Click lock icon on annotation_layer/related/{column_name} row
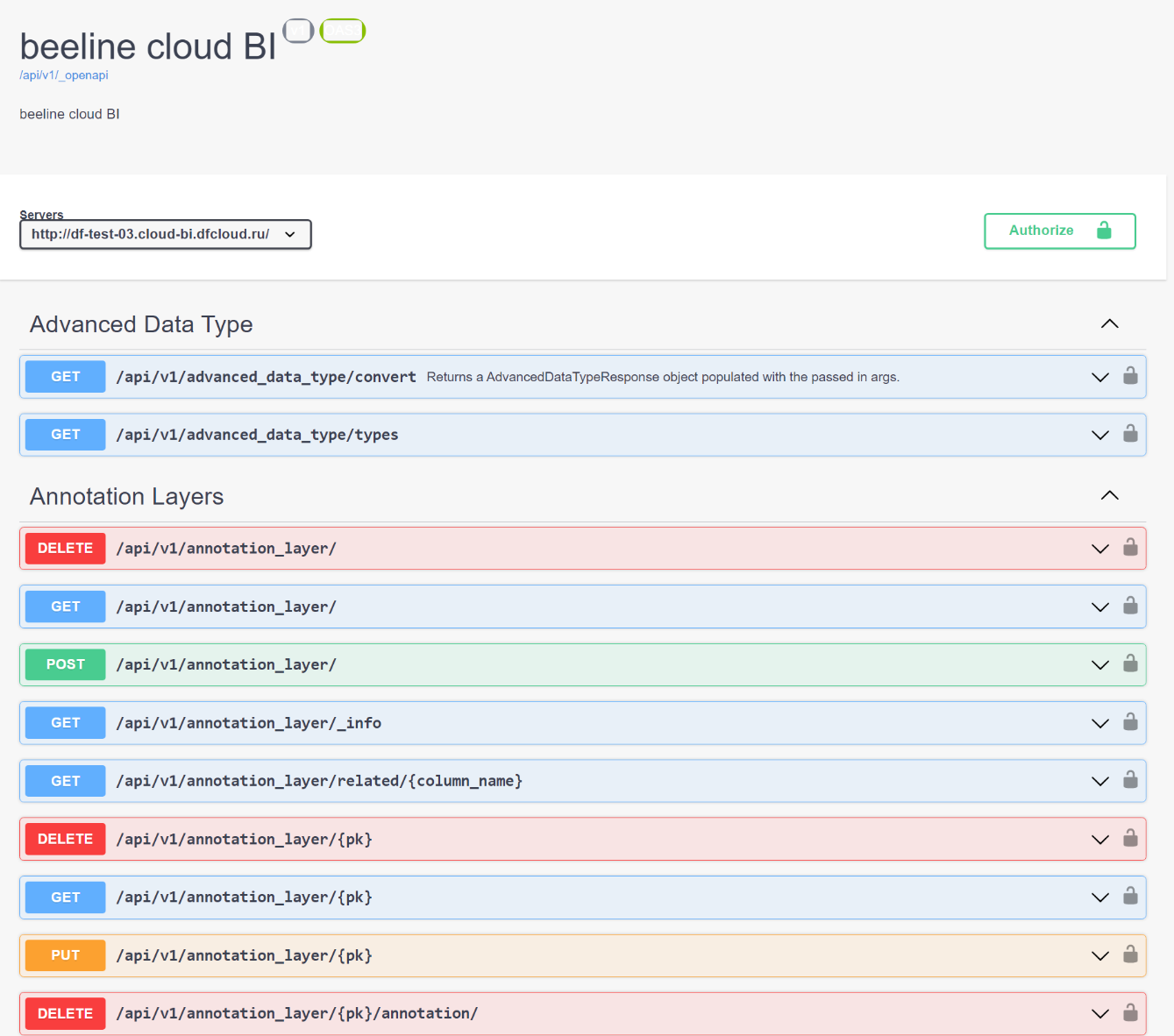The width and height of the screenshot is (1174, 1036). (1130, 780)
